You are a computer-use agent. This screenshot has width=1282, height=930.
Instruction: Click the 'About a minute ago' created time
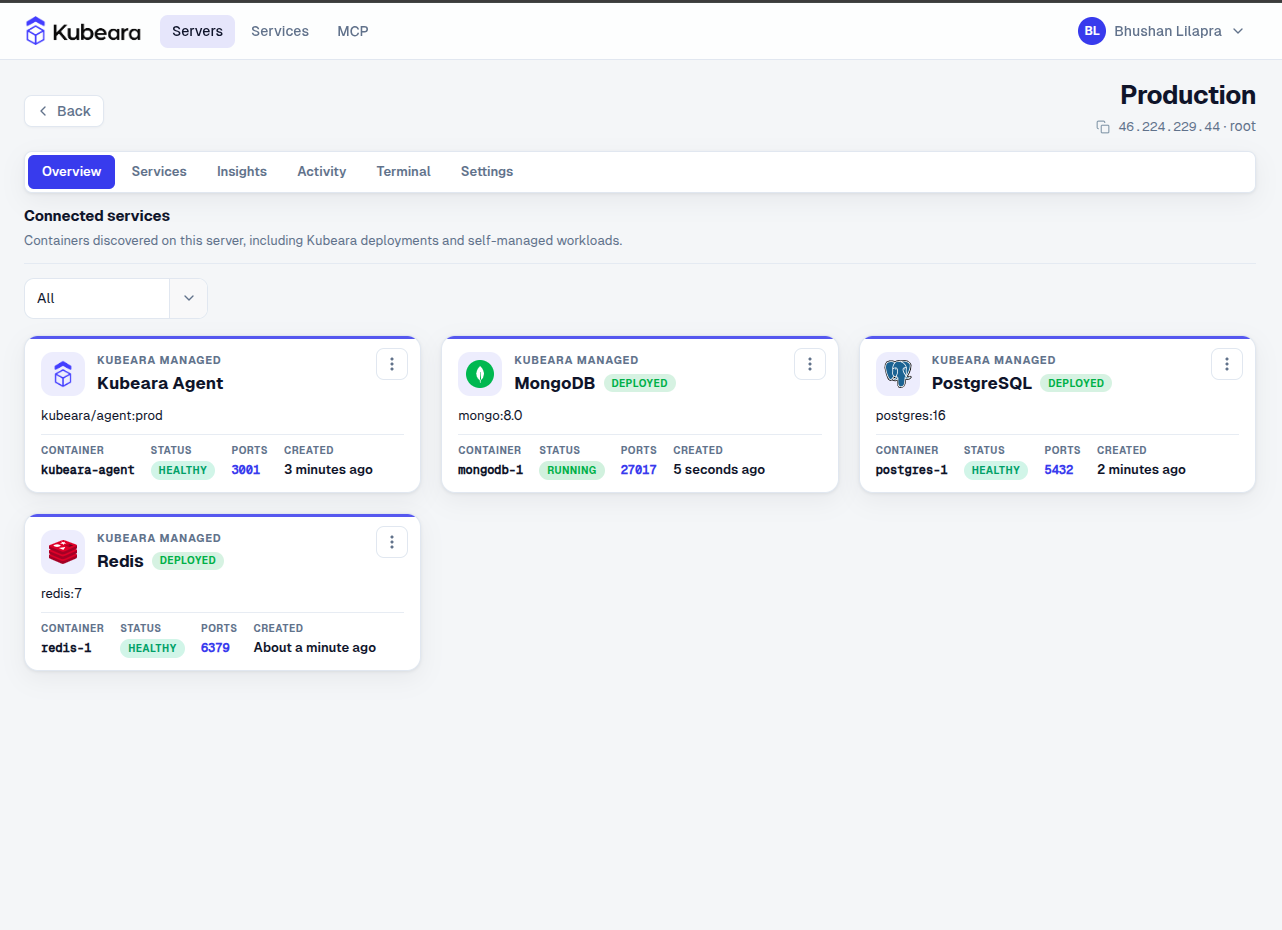pos(315,648)
